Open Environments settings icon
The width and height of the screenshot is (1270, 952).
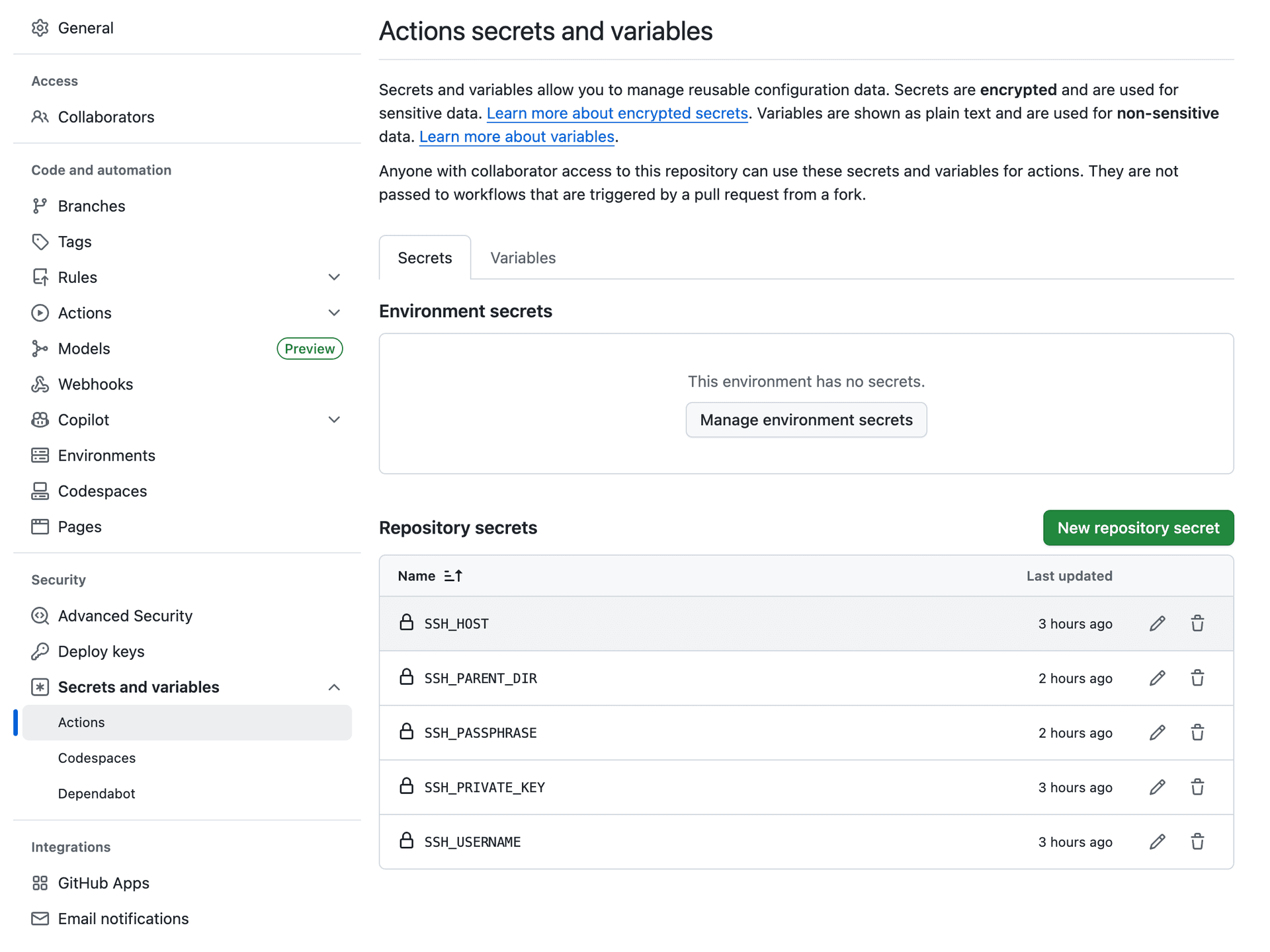[40, 455]
